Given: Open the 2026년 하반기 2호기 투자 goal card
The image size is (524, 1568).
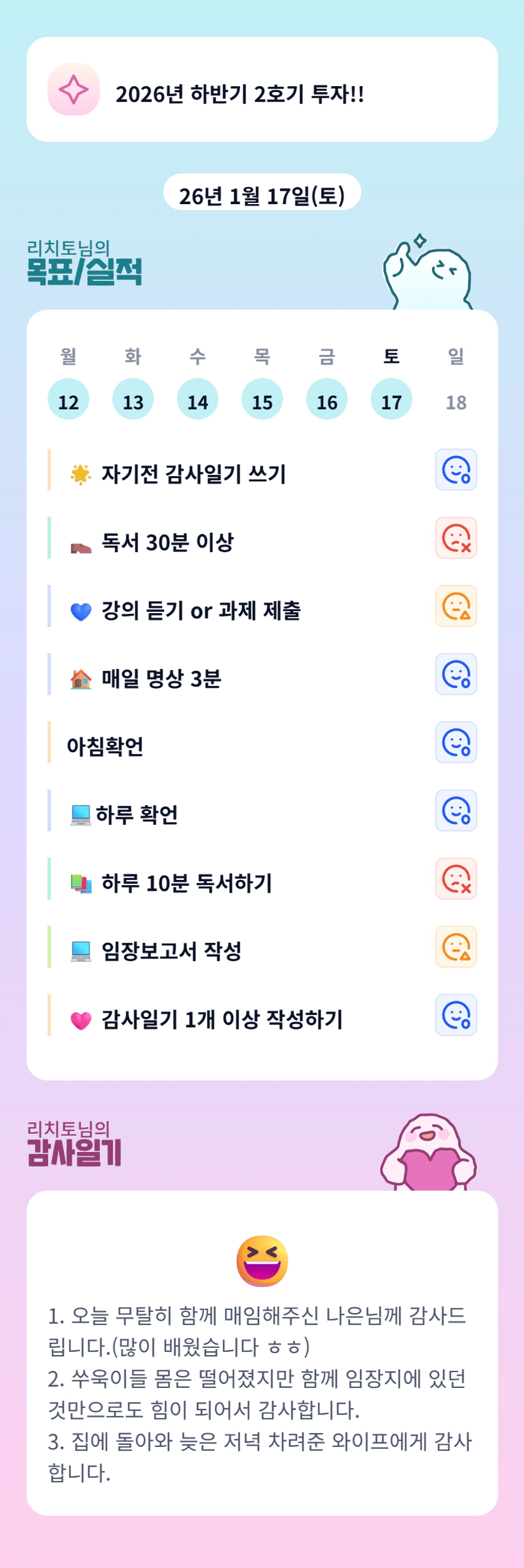Looking at the screenshot, I should [x=262, y=90].
